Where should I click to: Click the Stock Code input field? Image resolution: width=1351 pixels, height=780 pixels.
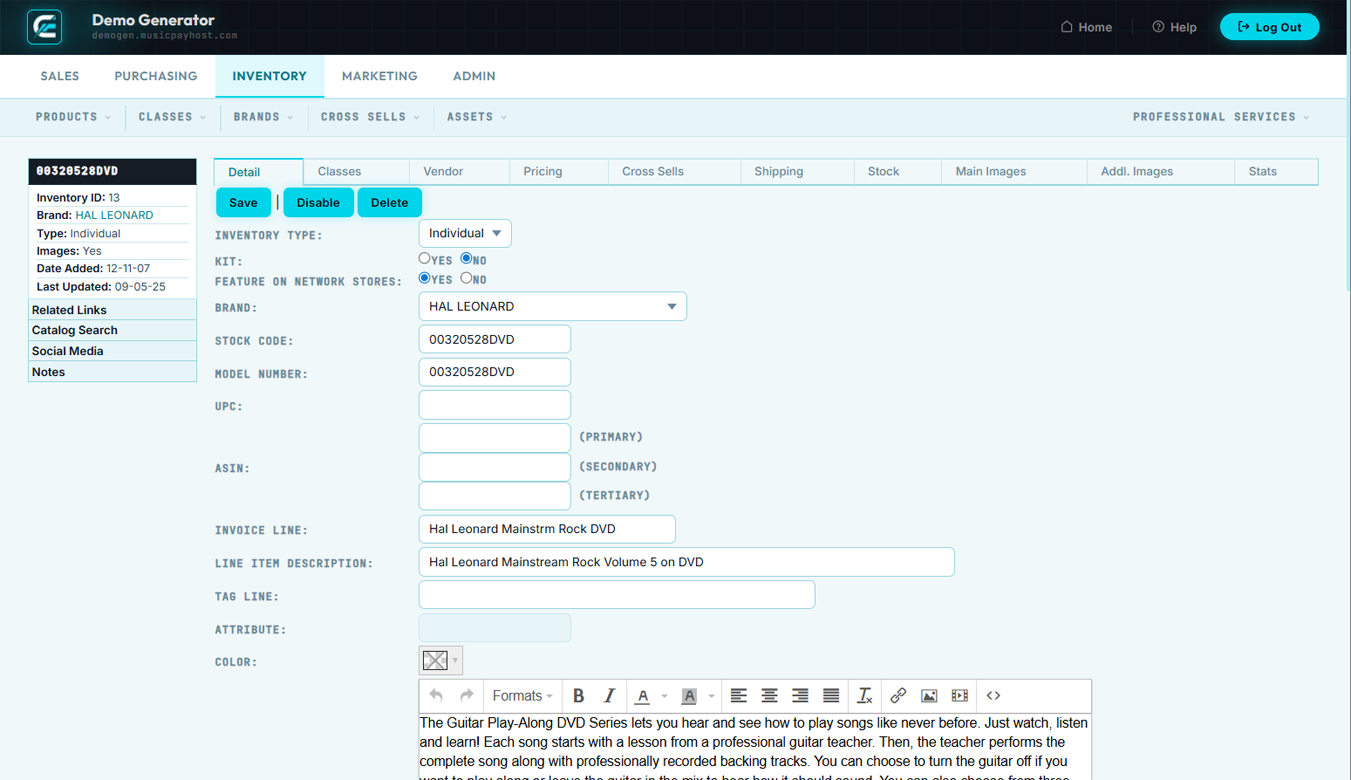pos(495,339)
